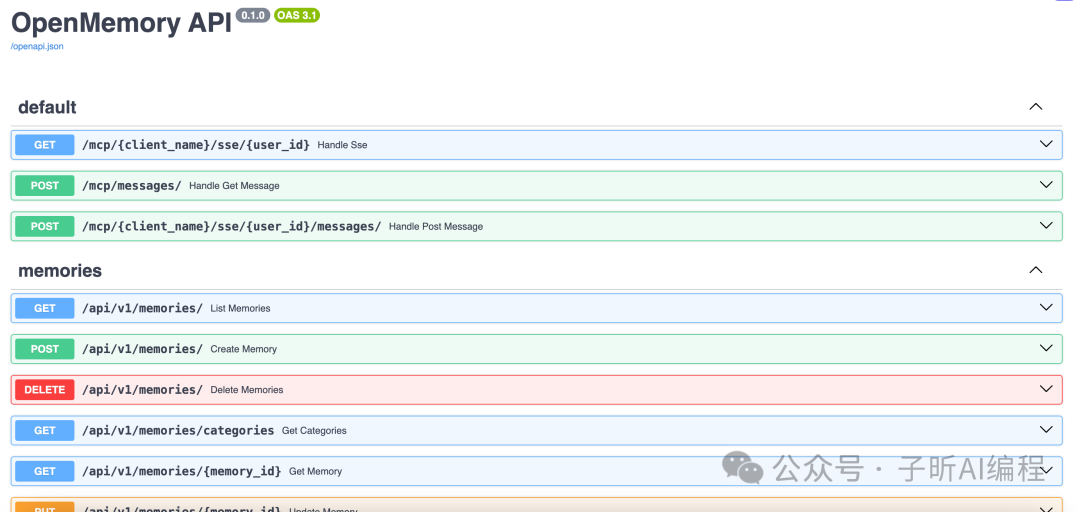This screenshot has width=1080, height=512.
Task: Click the List Memories description
Action: (x=240, y=308)
